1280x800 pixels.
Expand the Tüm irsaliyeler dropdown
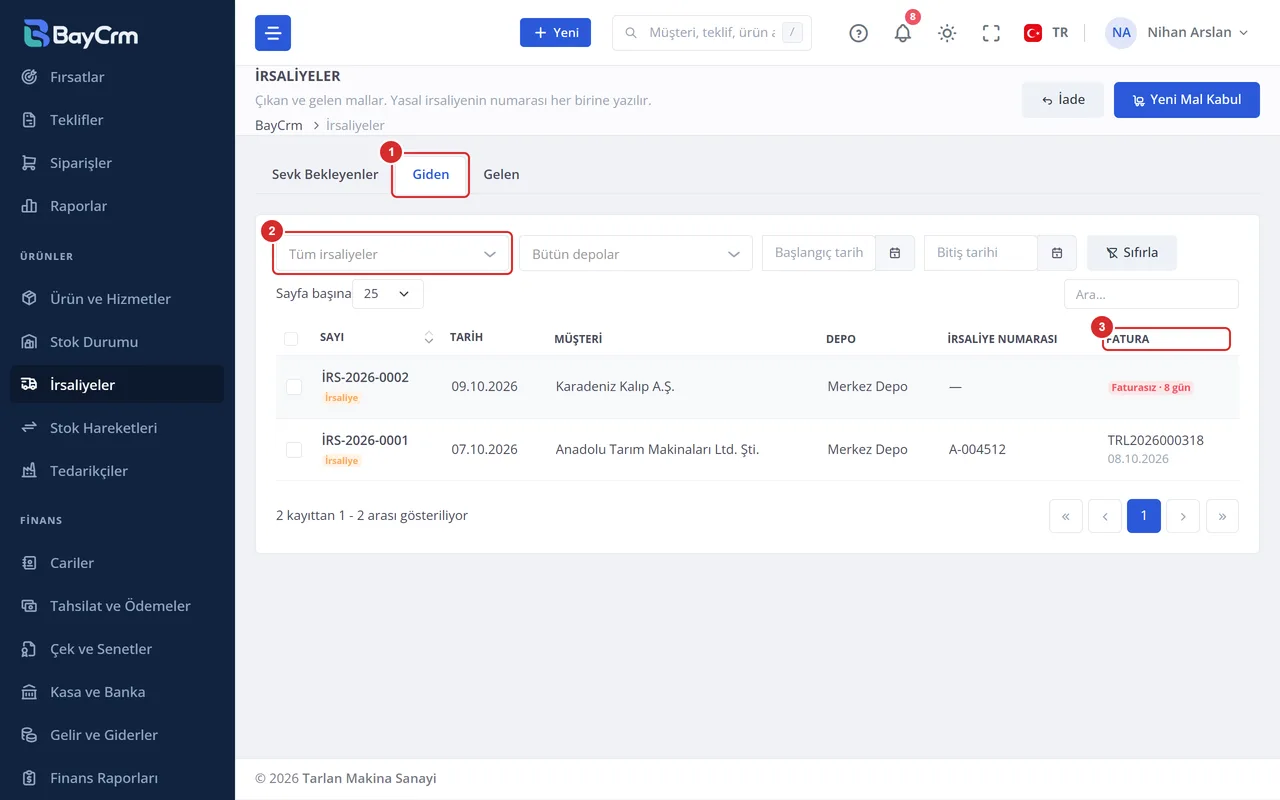pyautogui.click(x=392, y=254)
